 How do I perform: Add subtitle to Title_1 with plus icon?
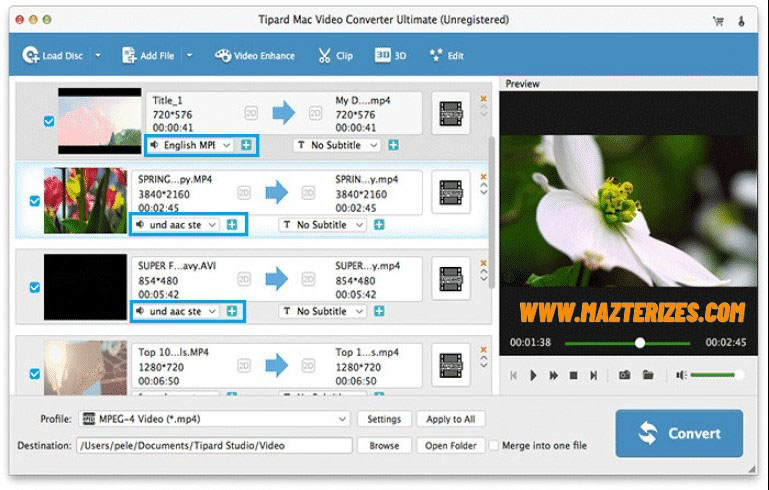(393, 145)
